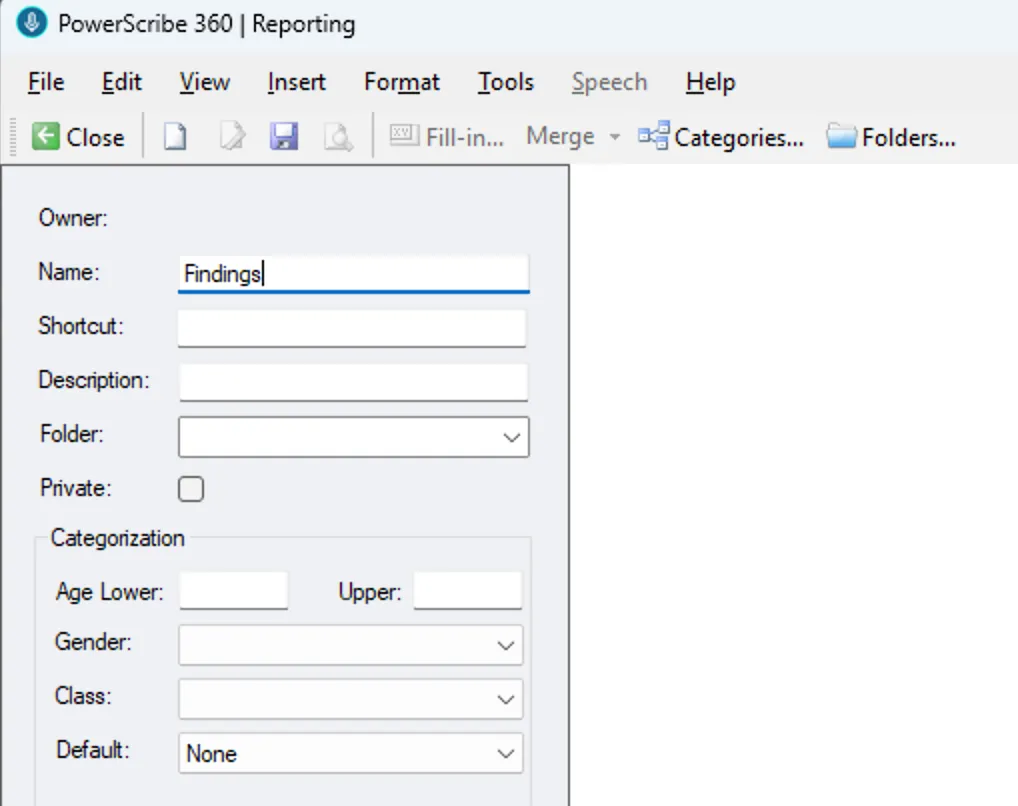Enable Private mode for this AutoText
This screenshot has height=806, width=1018.
click(x=190, y=489)
